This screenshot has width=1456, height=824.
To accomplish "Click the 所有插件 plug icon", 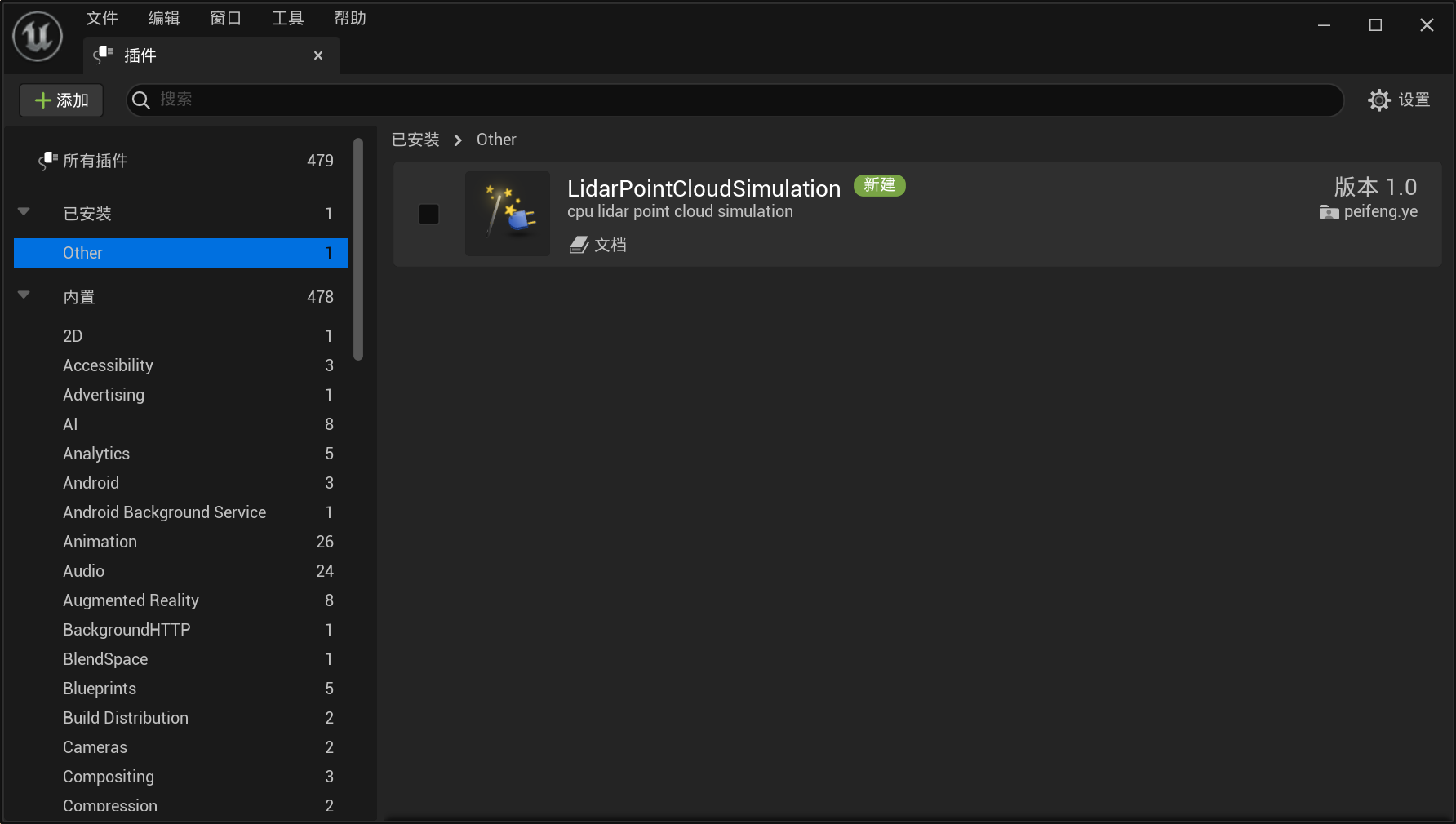I will point(48,161).
